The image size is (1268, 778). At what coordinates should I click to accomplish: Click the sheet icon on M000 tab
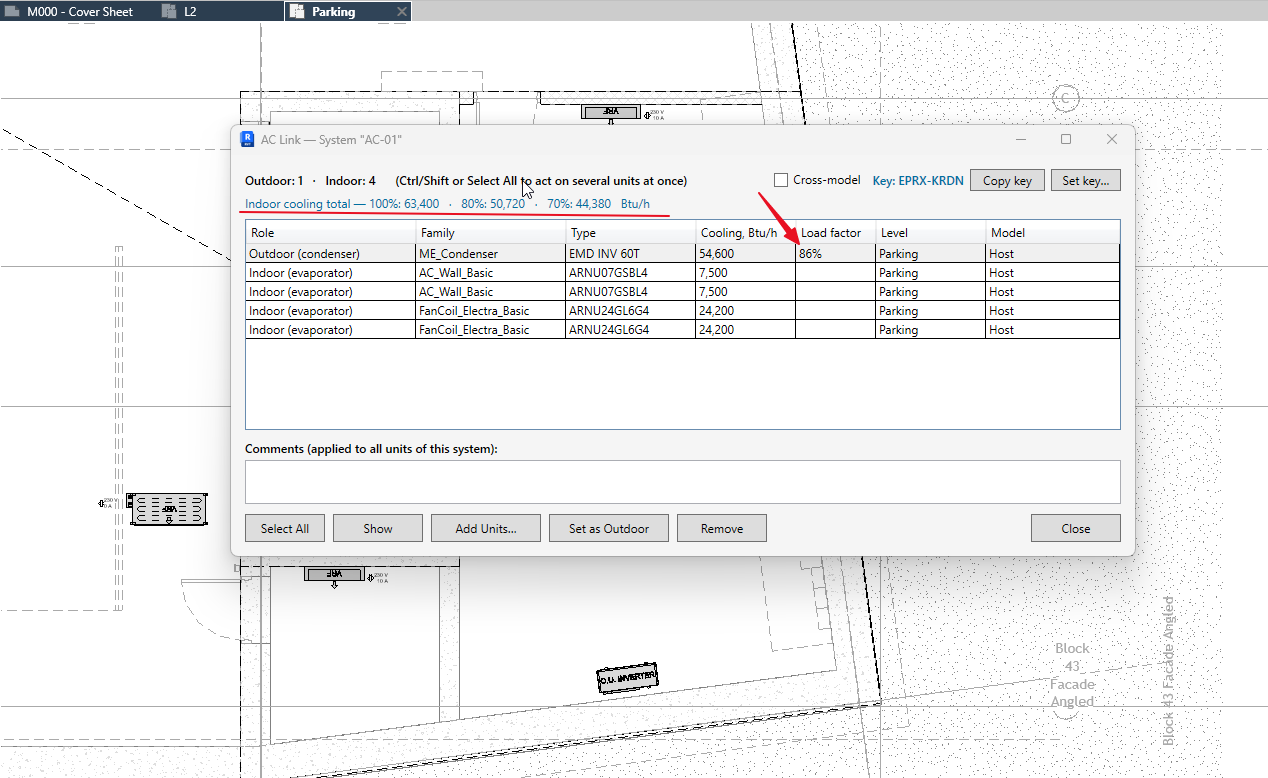[x=13, y=12]
